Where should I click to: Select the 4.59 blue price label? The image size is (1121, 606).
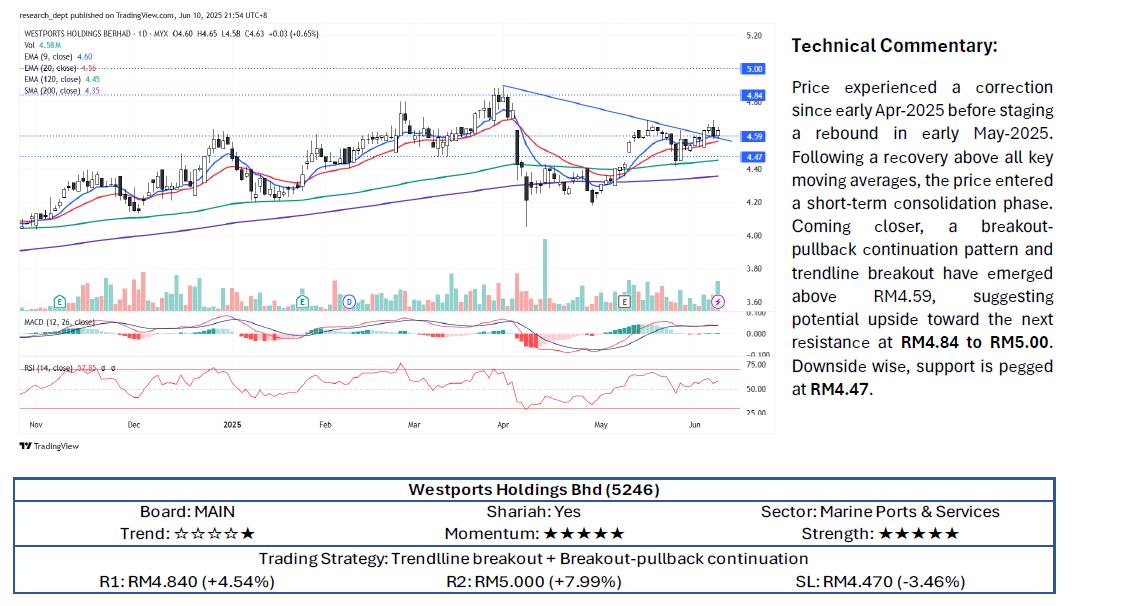click(x=754, y=136)
